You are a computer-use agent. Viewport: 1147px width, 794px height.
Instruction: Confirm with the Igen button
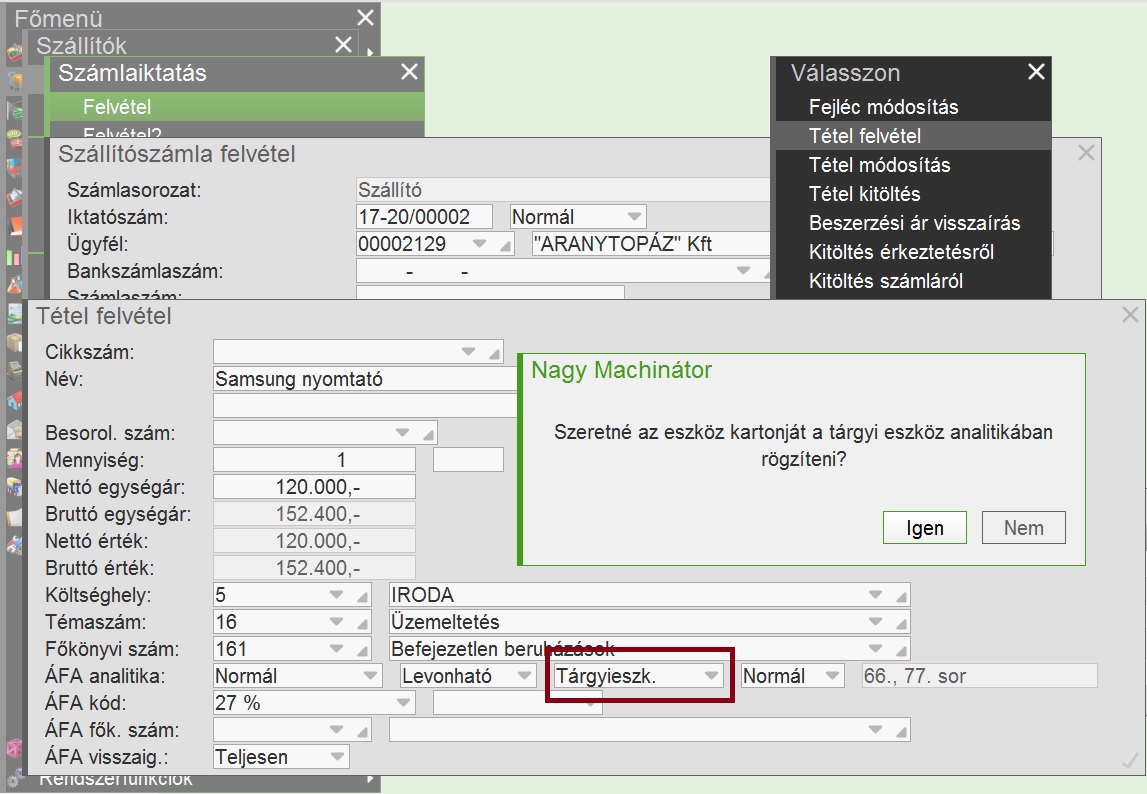pos(925,528)
